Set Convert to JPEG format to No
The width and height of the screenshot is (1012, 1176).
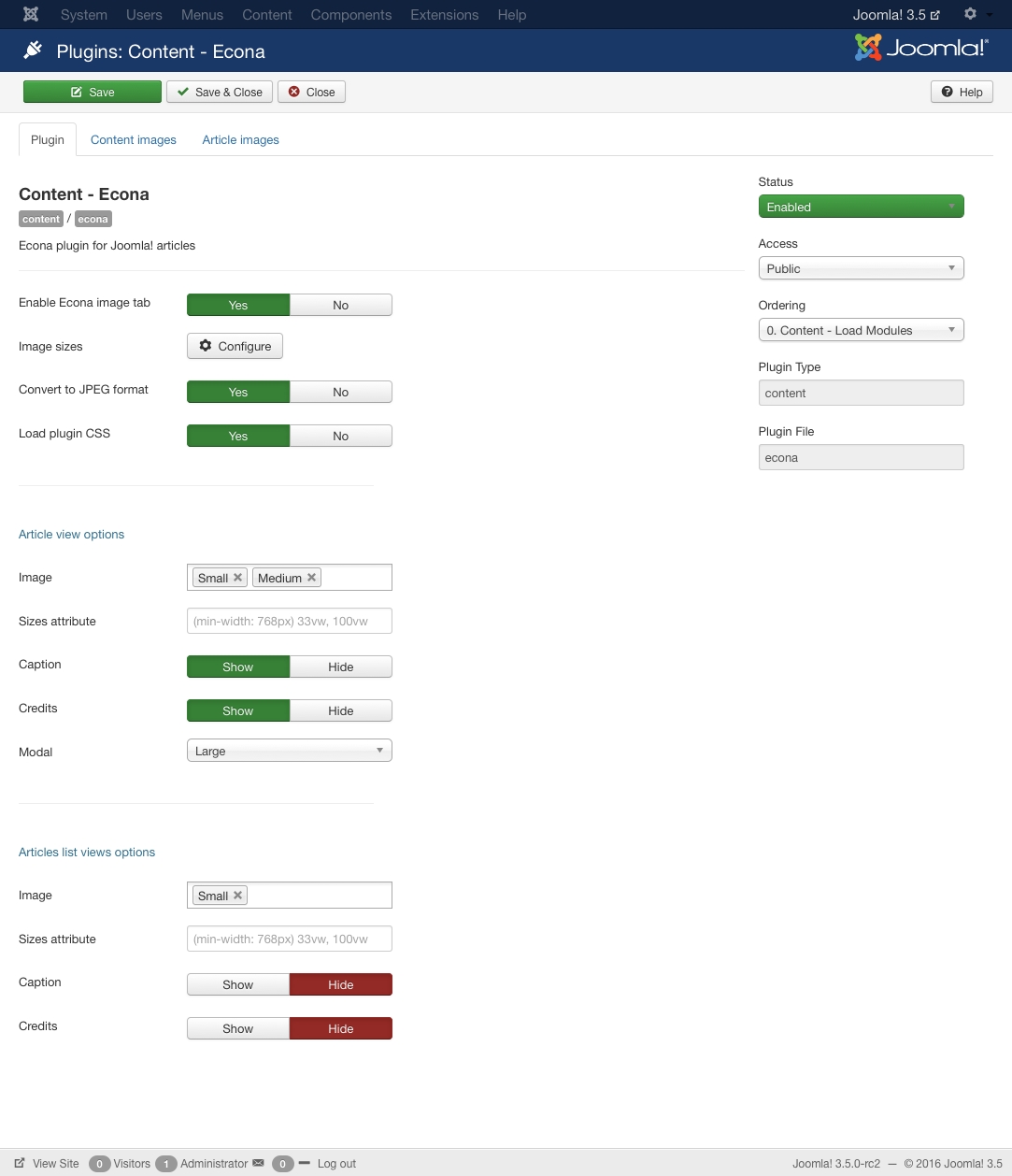[x=341, y=393]
